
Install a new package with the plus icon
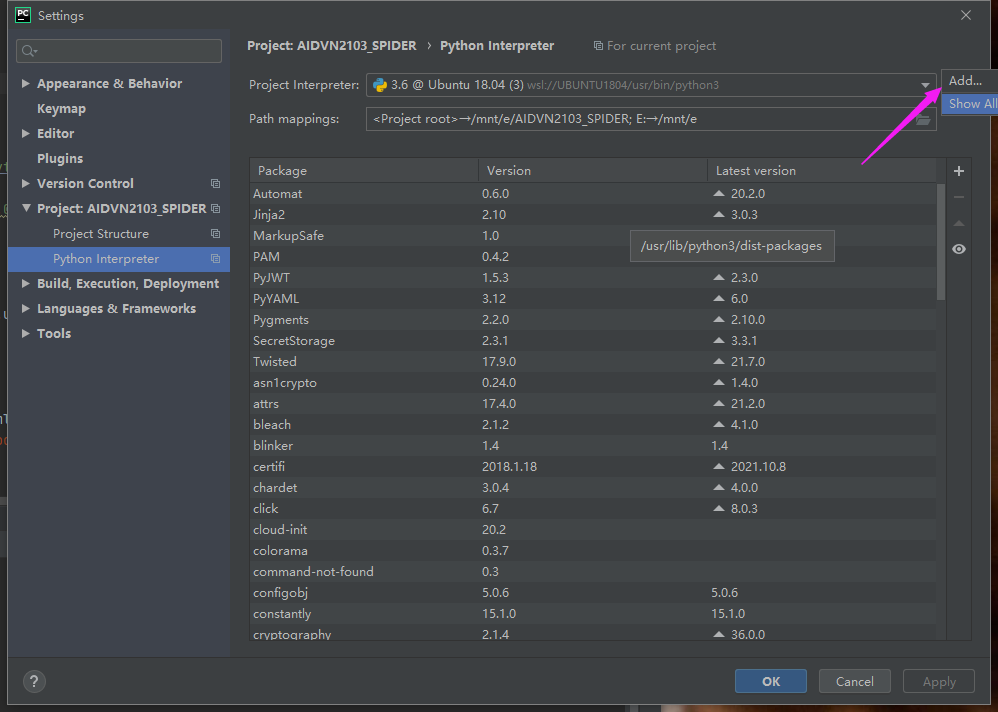pyautogui.click(x=958, y=170)
